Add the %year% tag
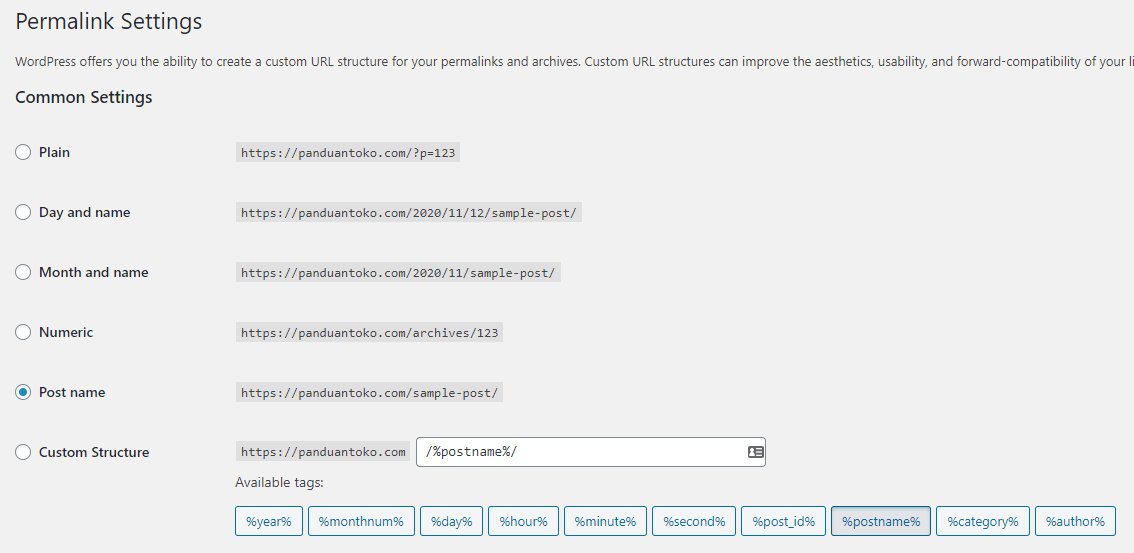This screenshot has height=553, width=1134. click(x=268, y=521)
